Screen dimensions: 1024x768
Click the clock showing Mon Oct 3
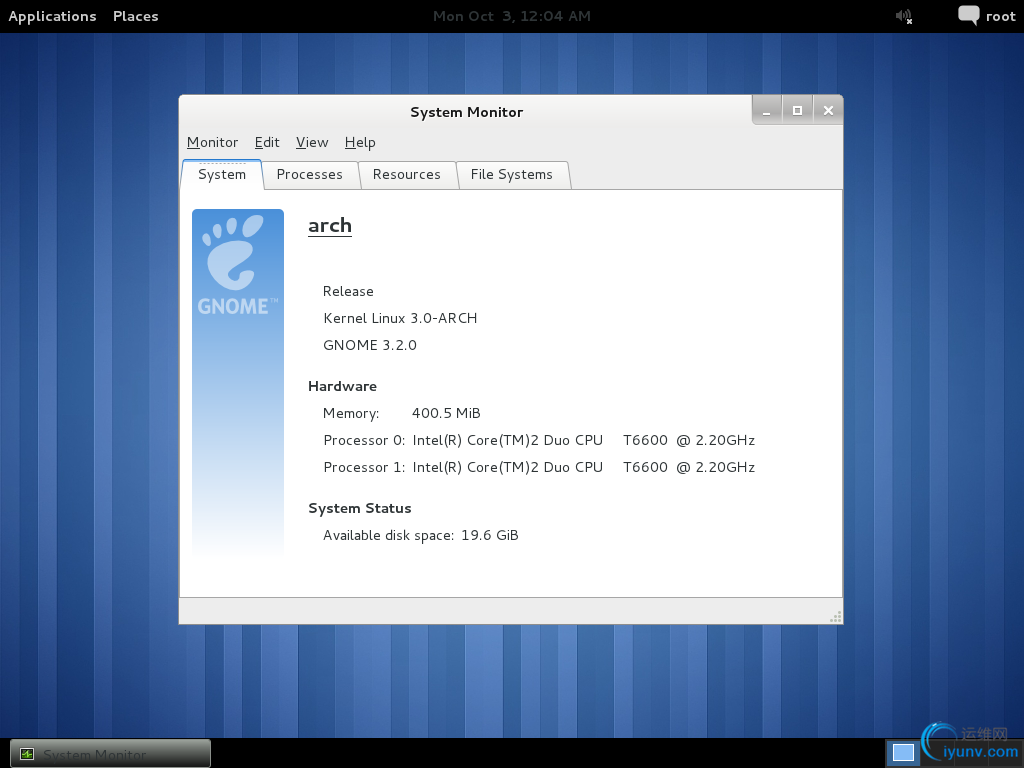point(511,16)
